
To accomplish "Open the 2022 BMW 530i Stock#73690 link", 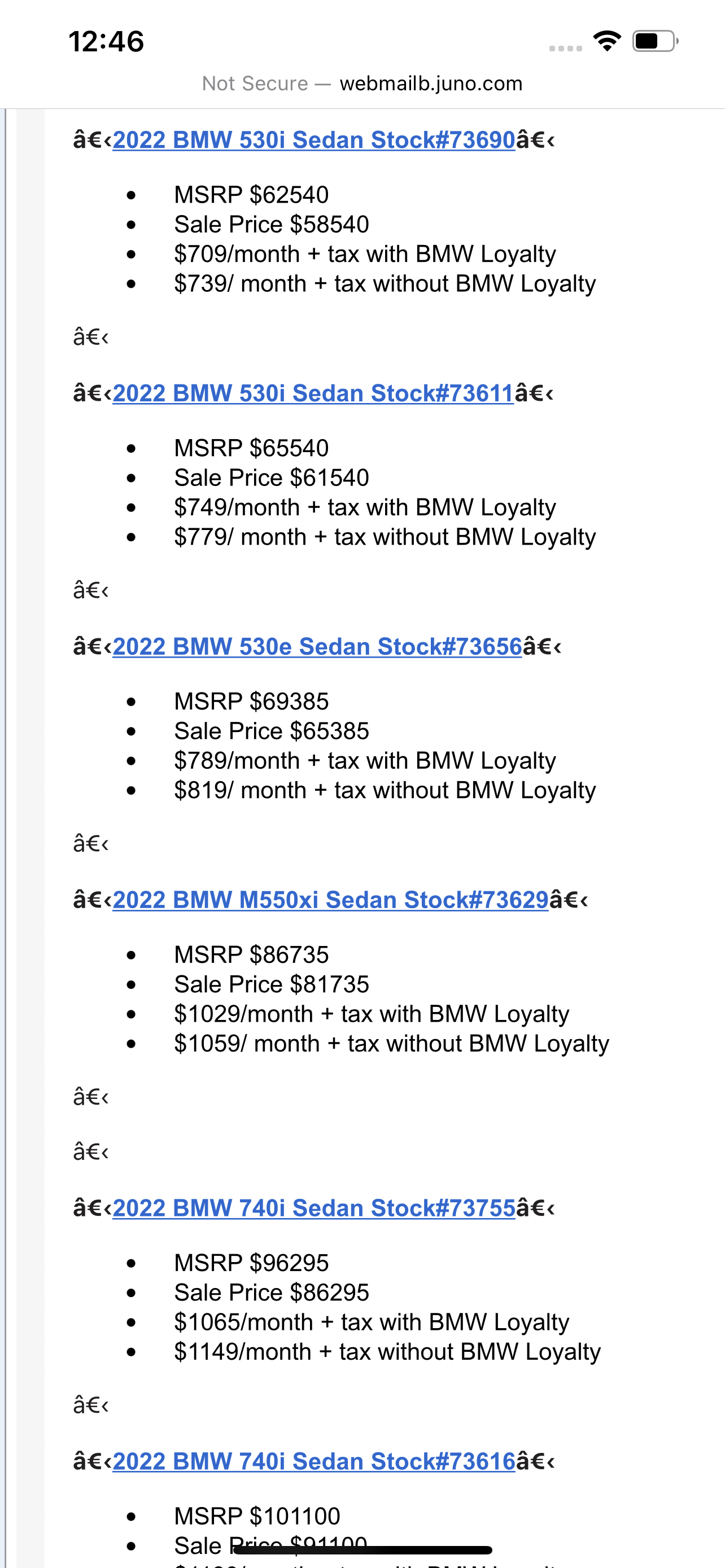I will pyautogui.click(x=313, y=140).
